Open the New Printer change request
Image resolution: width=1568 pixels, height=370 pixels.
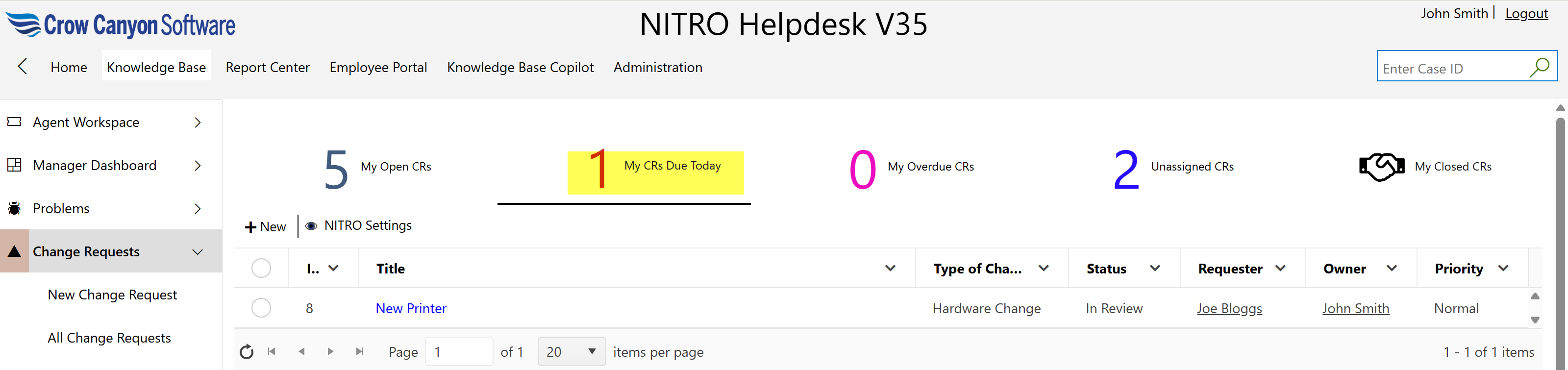tap(411, 309)
